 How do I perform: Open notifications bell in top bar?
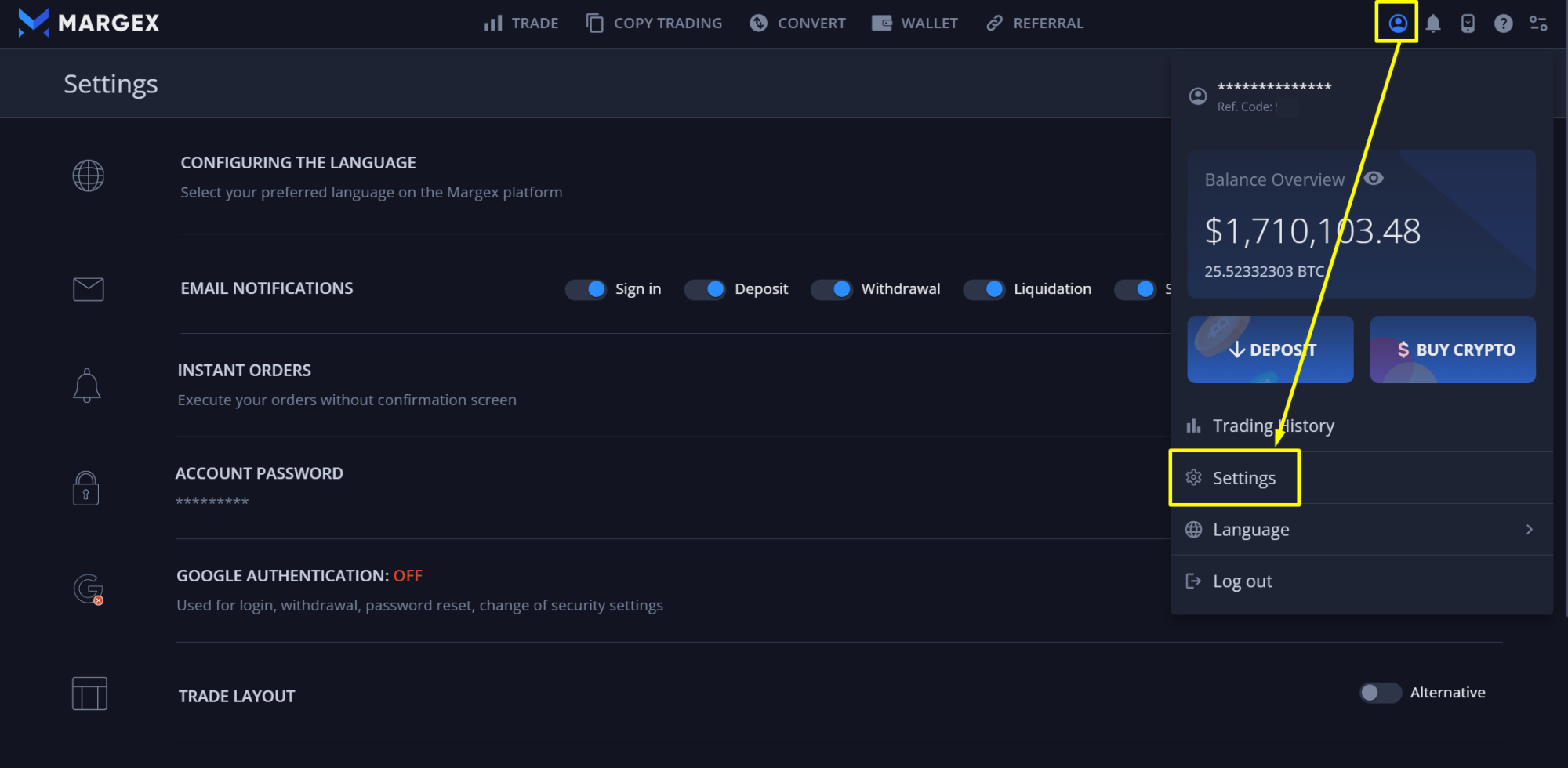[1433, 24]
